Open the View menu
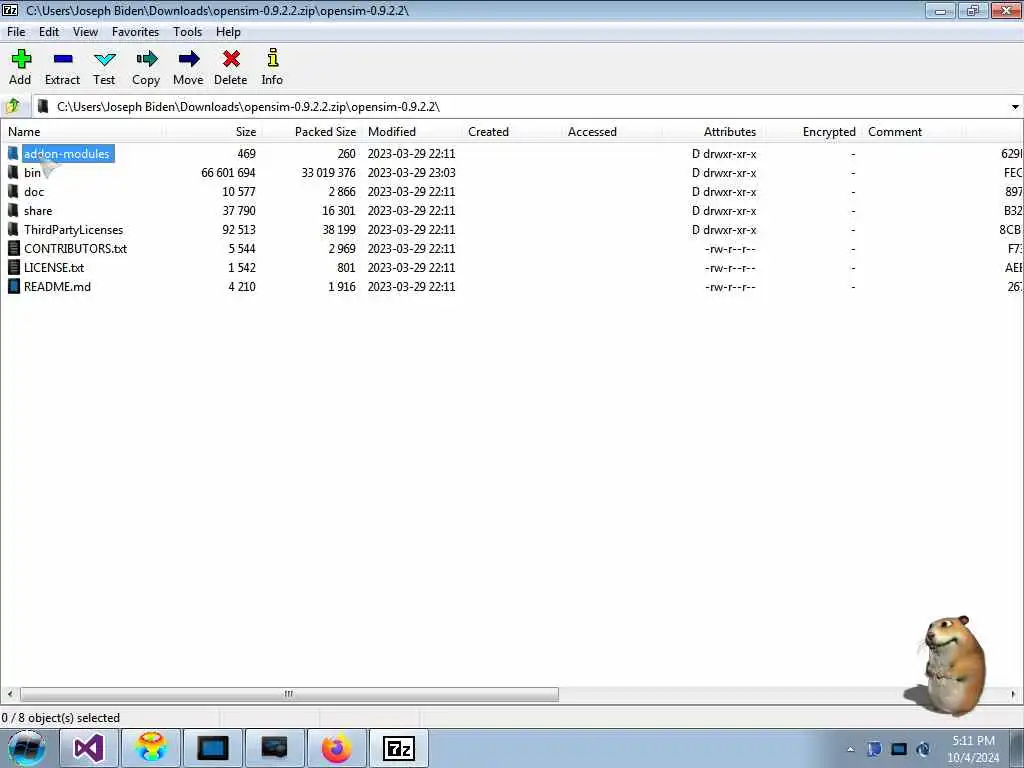The width and height of the screenshot is (1024, 768). click(x=85, y=31)
